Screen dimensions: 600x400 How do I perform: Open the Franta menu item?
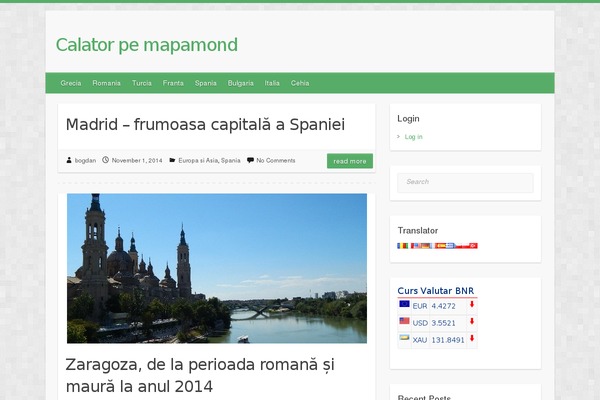(173, 83)
